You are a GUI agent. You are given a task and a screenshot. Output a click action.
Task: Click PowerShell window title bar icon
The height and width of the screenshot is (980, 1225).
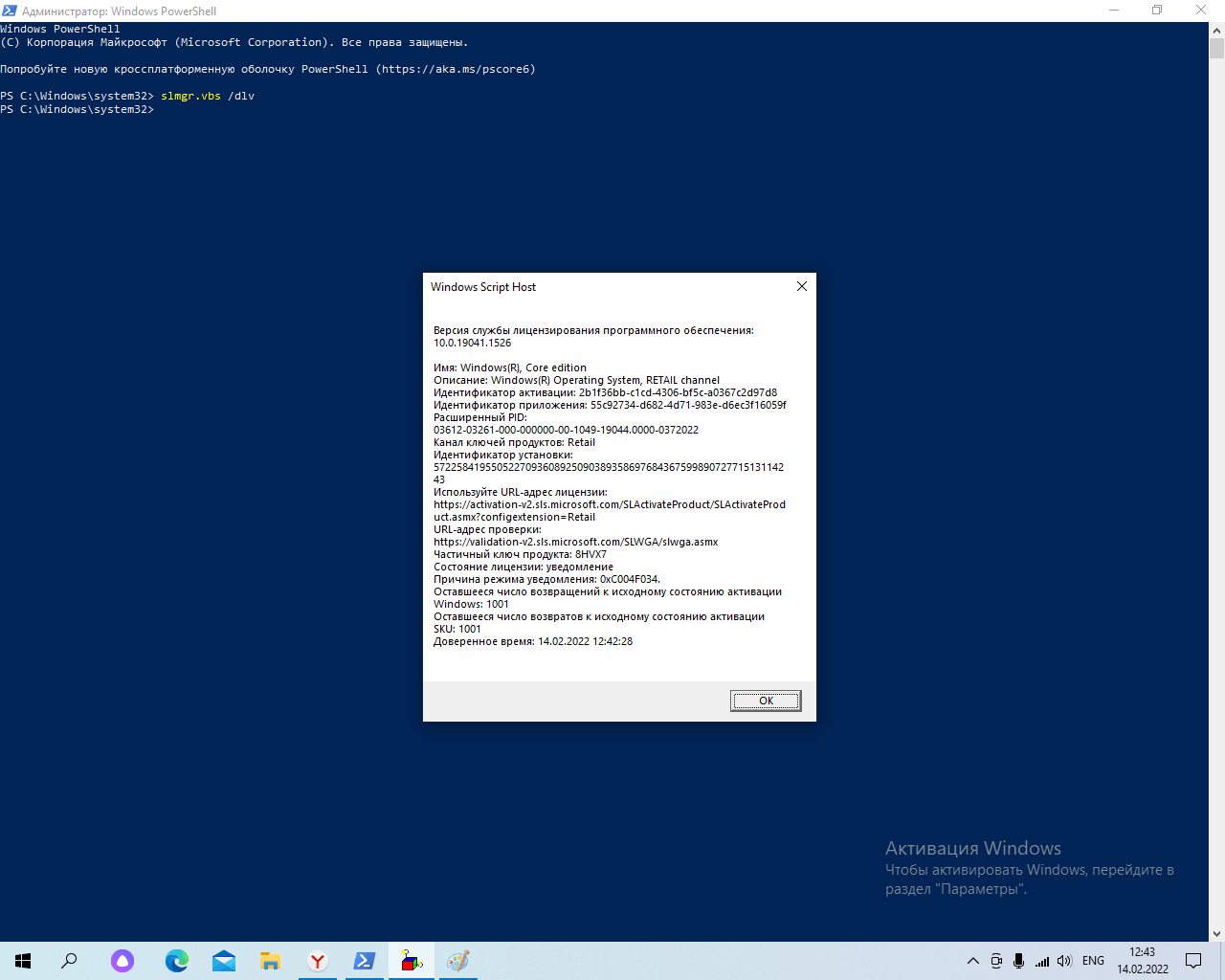(x=10, y=11)
